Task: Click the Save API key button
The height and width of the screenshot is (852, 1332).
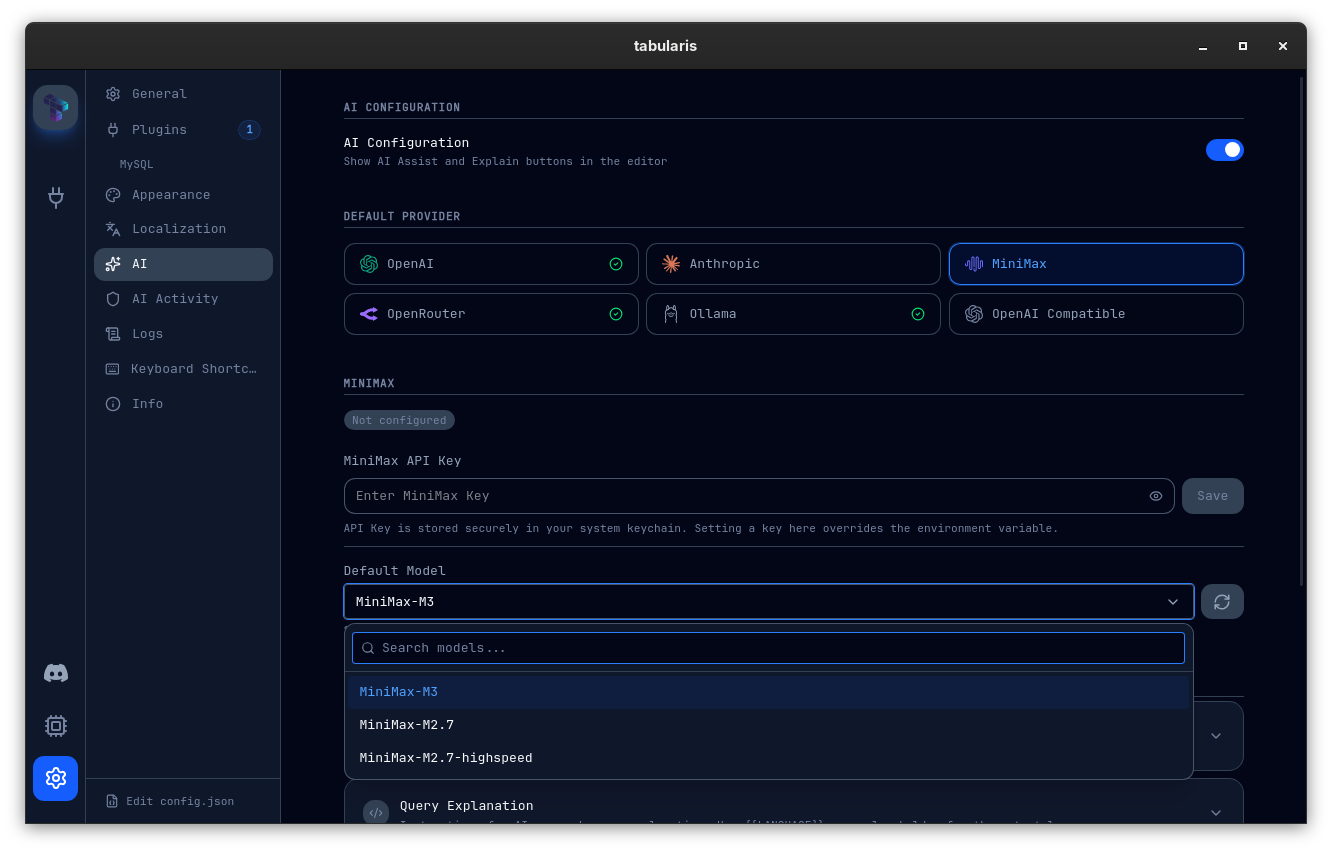Action: pos(1212,496)
